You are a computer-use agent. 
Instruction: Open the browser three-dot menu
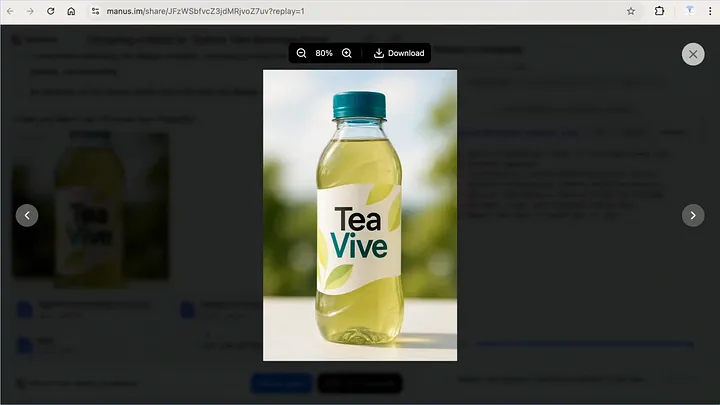coord(710,11)
